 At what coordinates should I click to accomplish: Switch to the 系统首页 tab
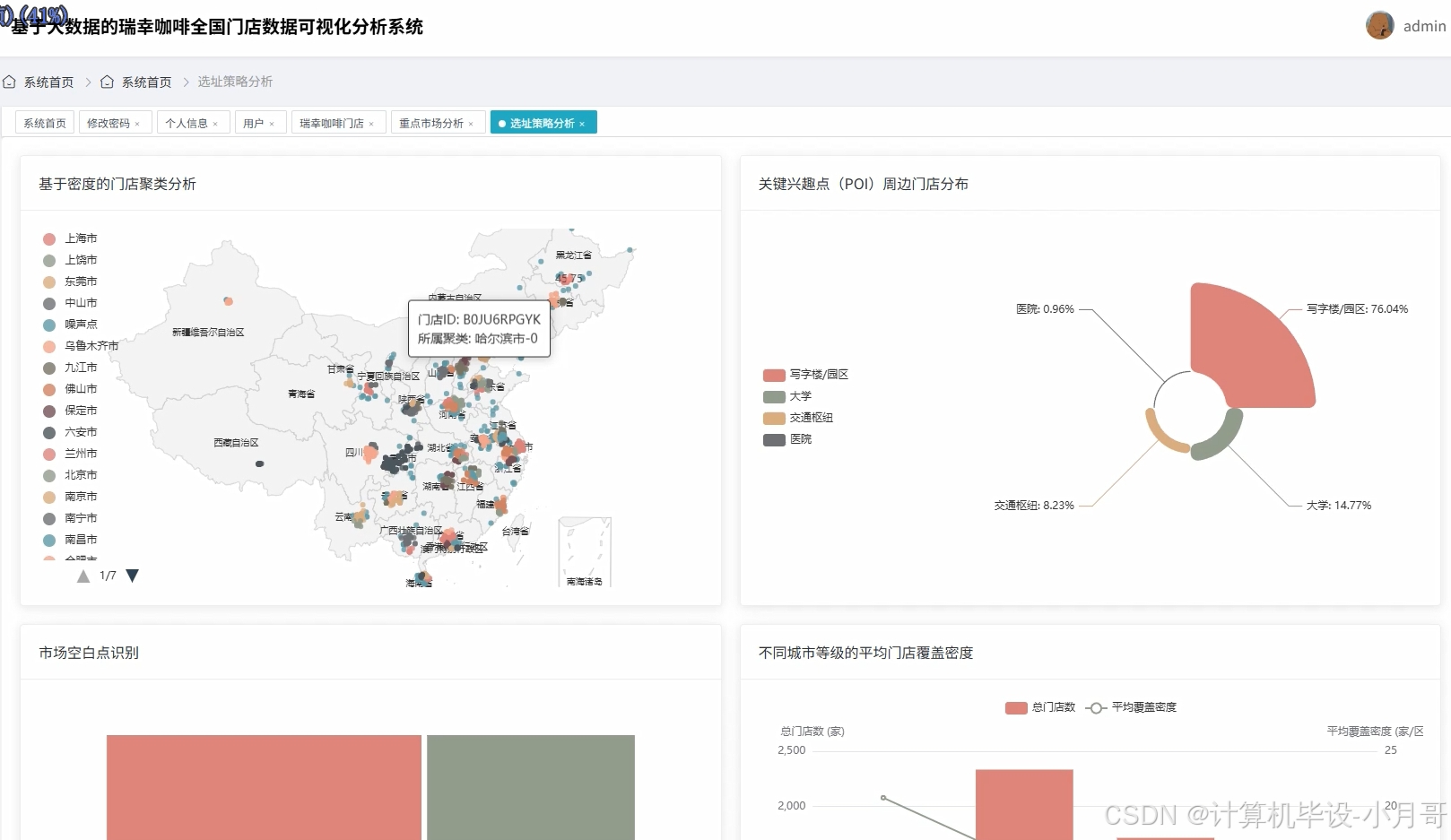click(45, 123)
